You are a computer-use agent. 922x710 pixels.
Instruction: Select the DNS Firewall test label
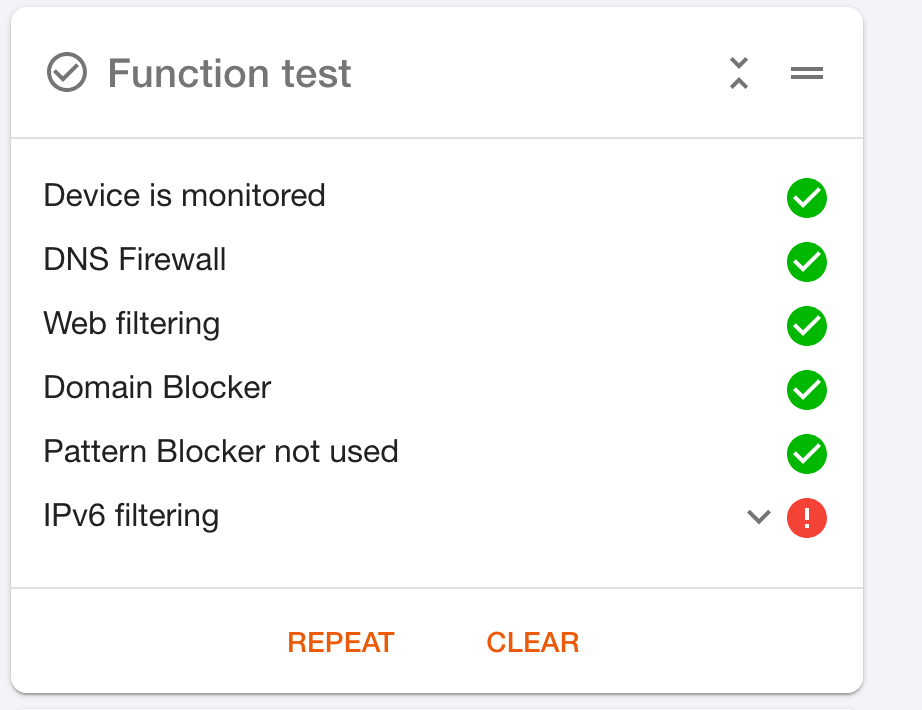pyautogui.click(x=135, y=260)
